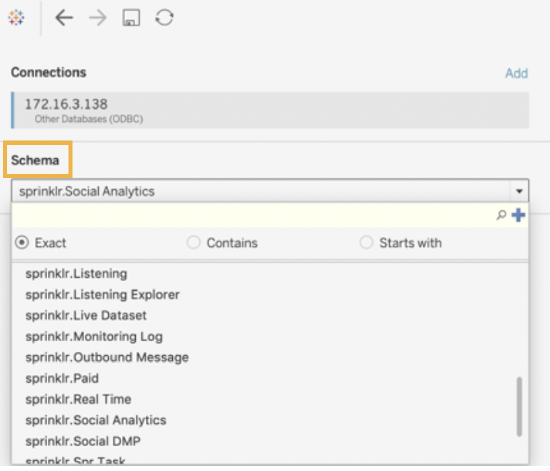Refresh the data source with the circular arrows

point(164,18)
